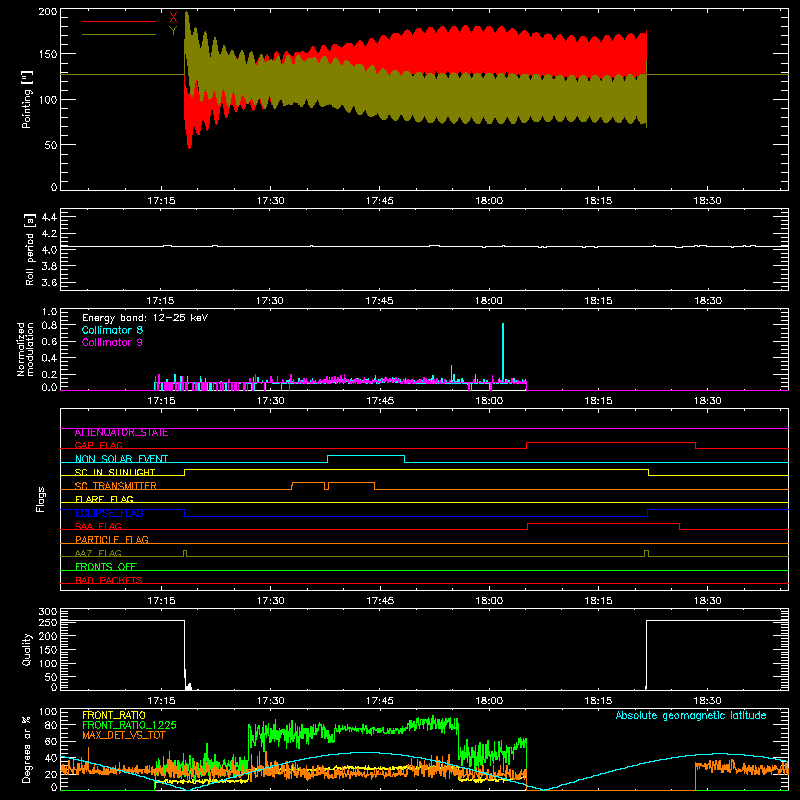Select the yellow FRONT_RATIO legend entry
800x800 pixels.
point(114,715)
